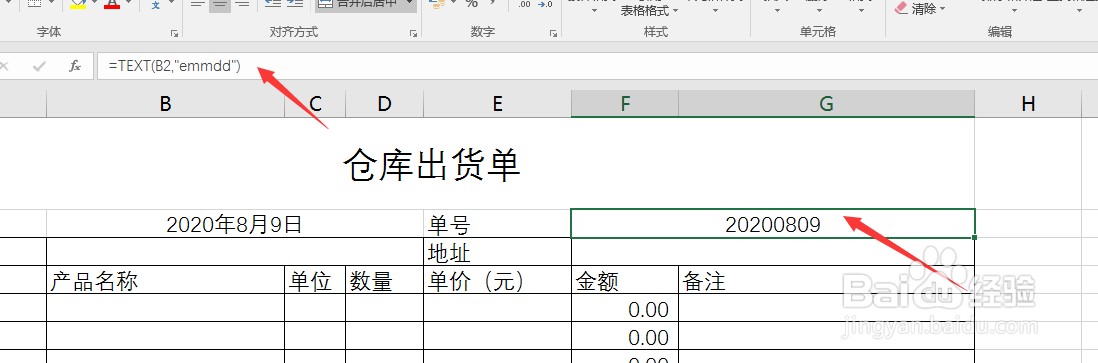Select column C header
Image resolution: width=1098 pixels, height=363 pixels.
[x=315, y=104]
